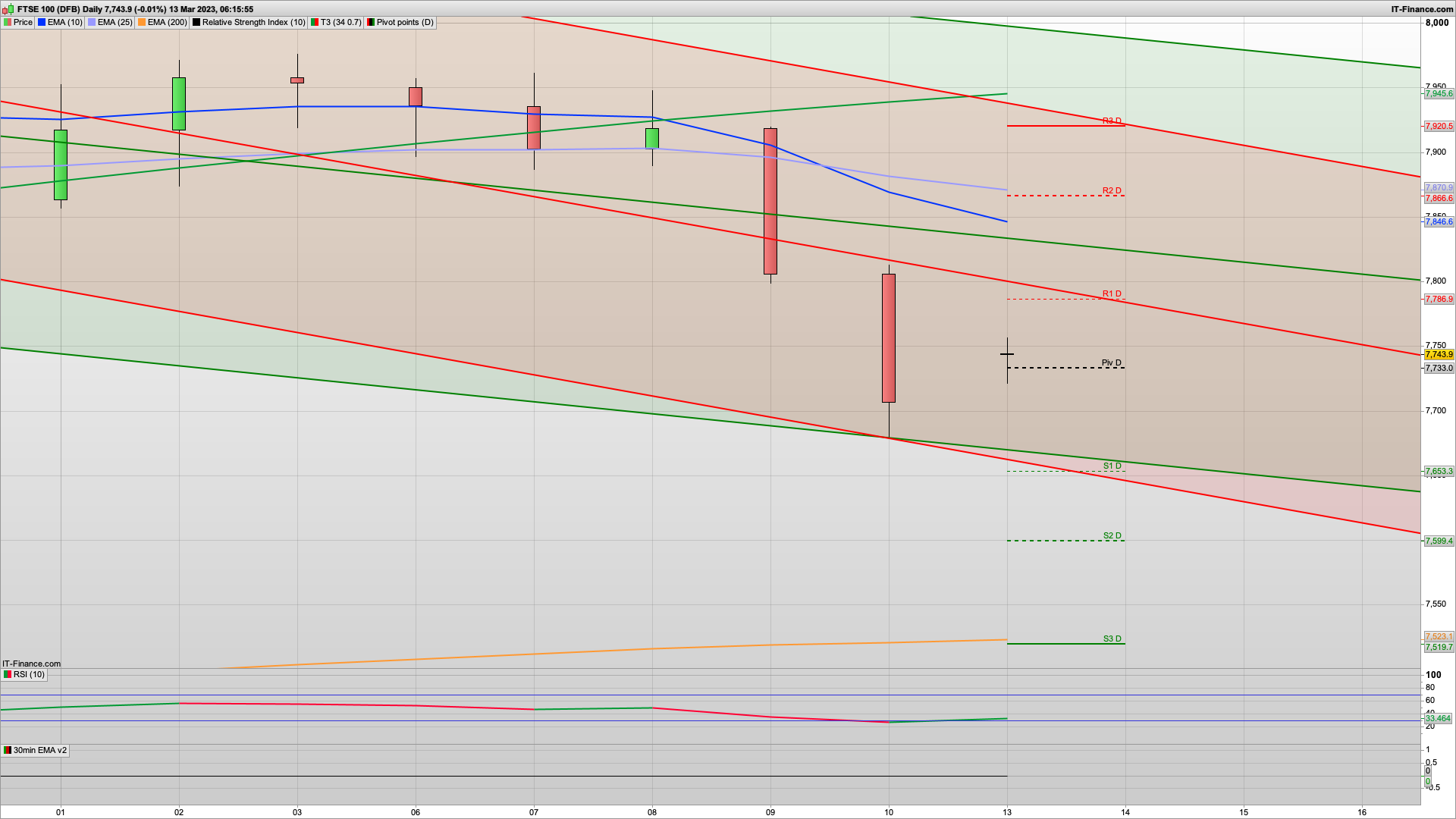Click the candlestick chart icon beside FTSE 100 title
Image resolution: width=1456 pixels, height=819 pixels.
point(10,9)
